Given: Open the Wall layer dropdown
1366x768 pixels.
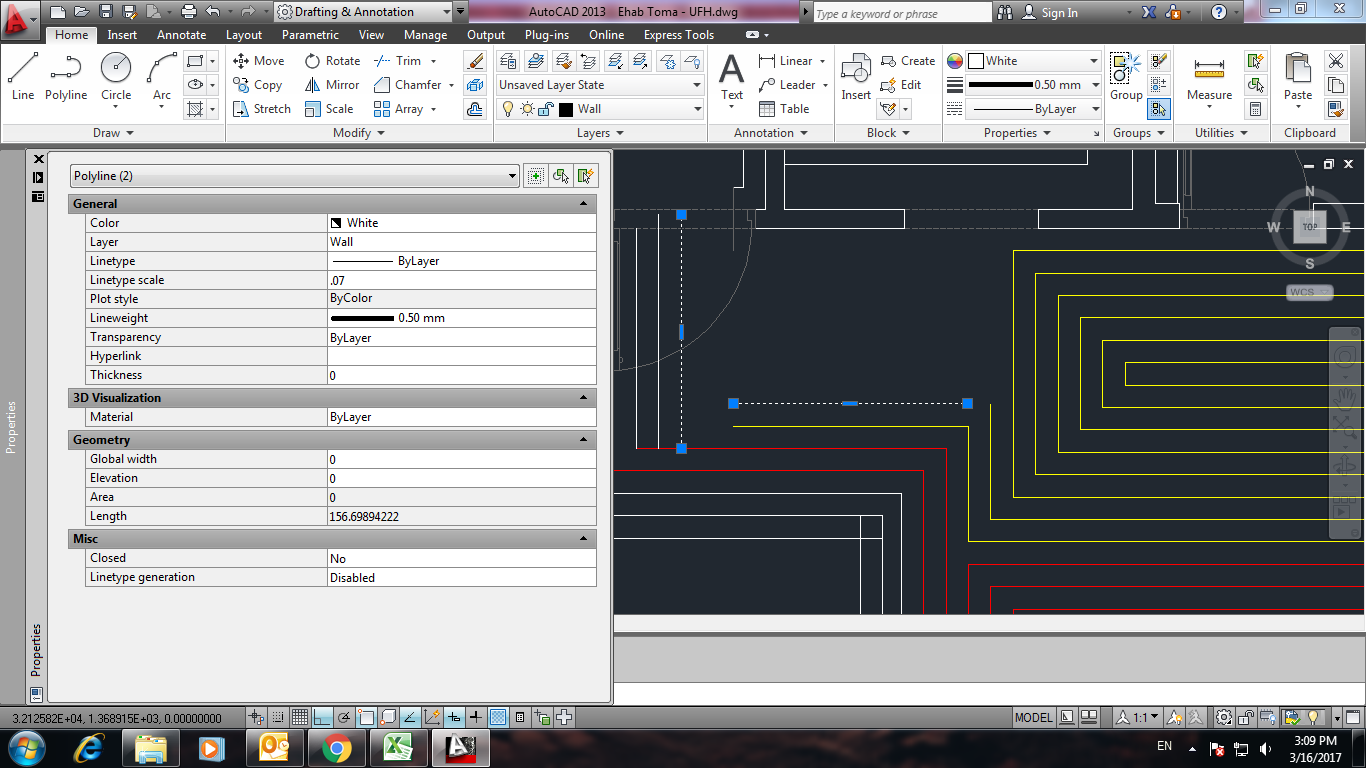Looking at the screenshot, I should [x=696, y=108].
